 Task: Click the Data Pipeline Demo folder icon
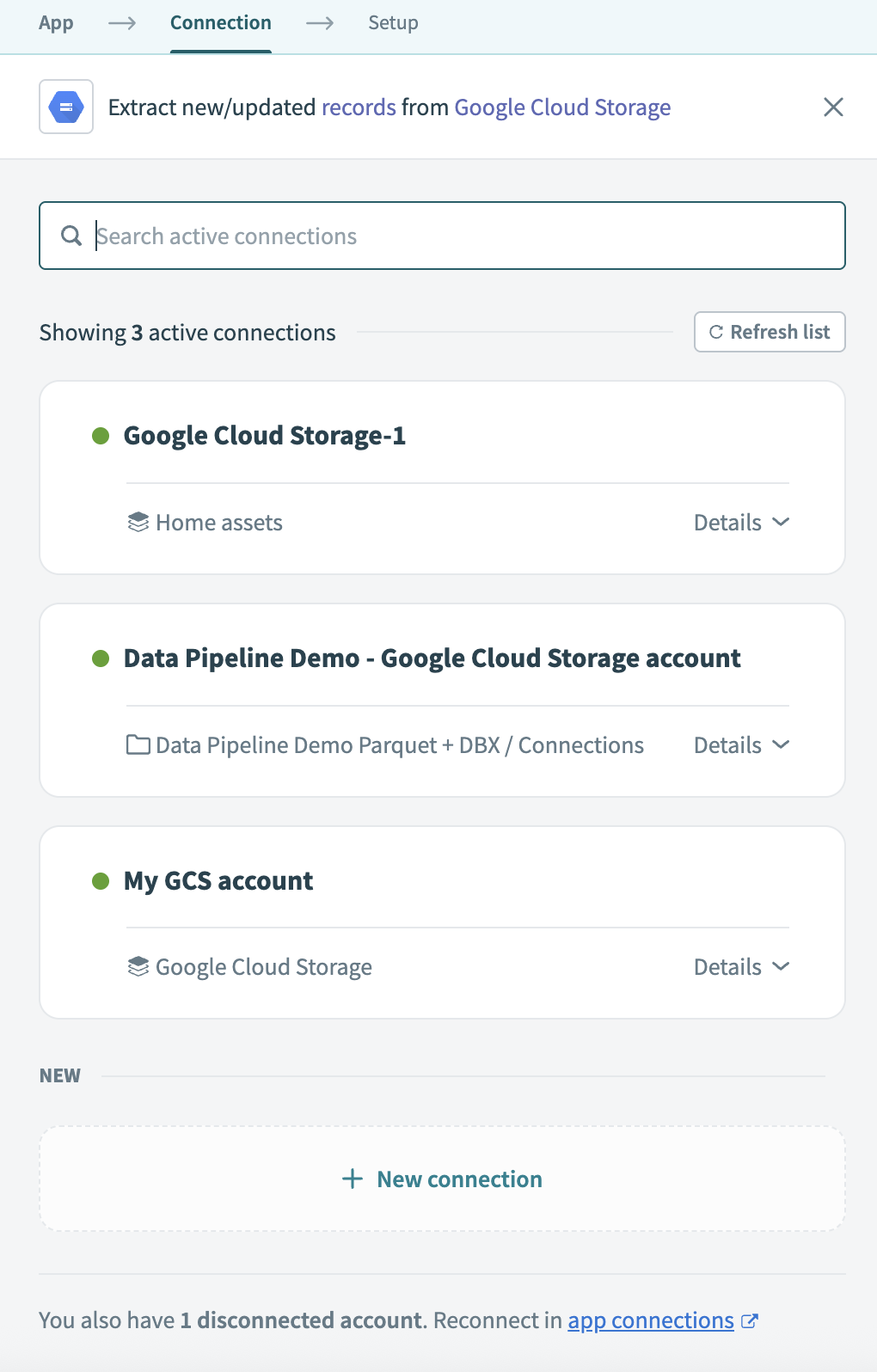[x=138, y=744]
